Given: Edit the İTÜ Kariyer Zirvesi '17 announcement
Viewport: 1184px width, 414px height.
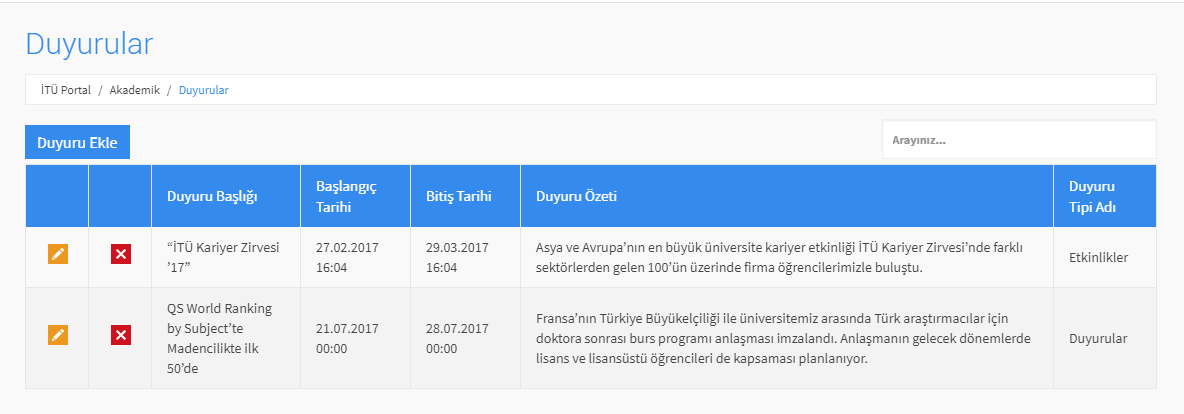Looking at the screenshot, I should [x=57, y=254].
